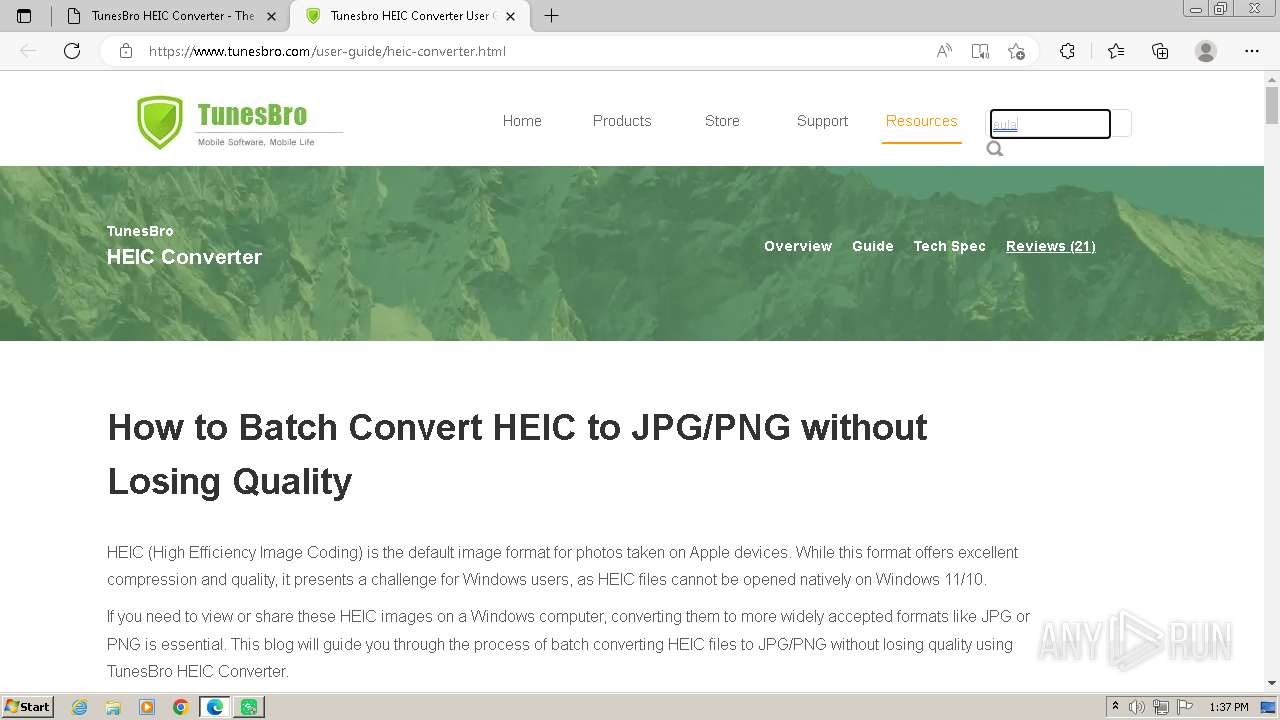Open the Reviews (21) link
Screen dimensions: 1280x720
(1051, 246)
